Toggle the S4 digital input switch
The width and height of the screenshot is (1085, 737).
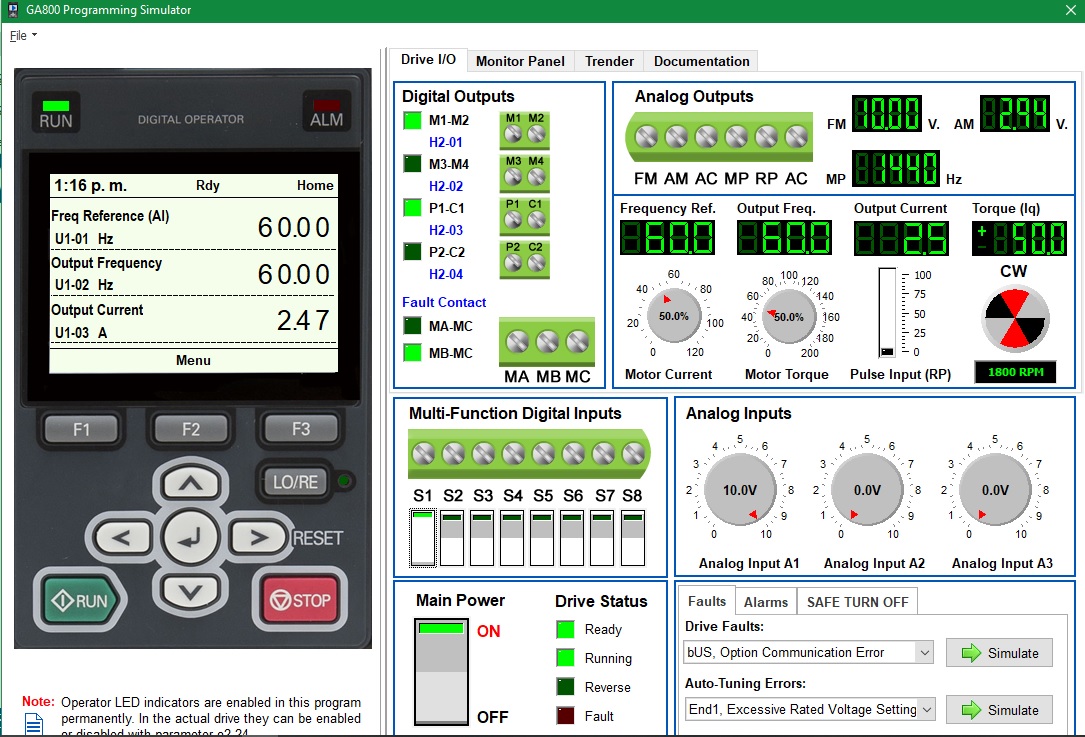click(x=512, y=538)
